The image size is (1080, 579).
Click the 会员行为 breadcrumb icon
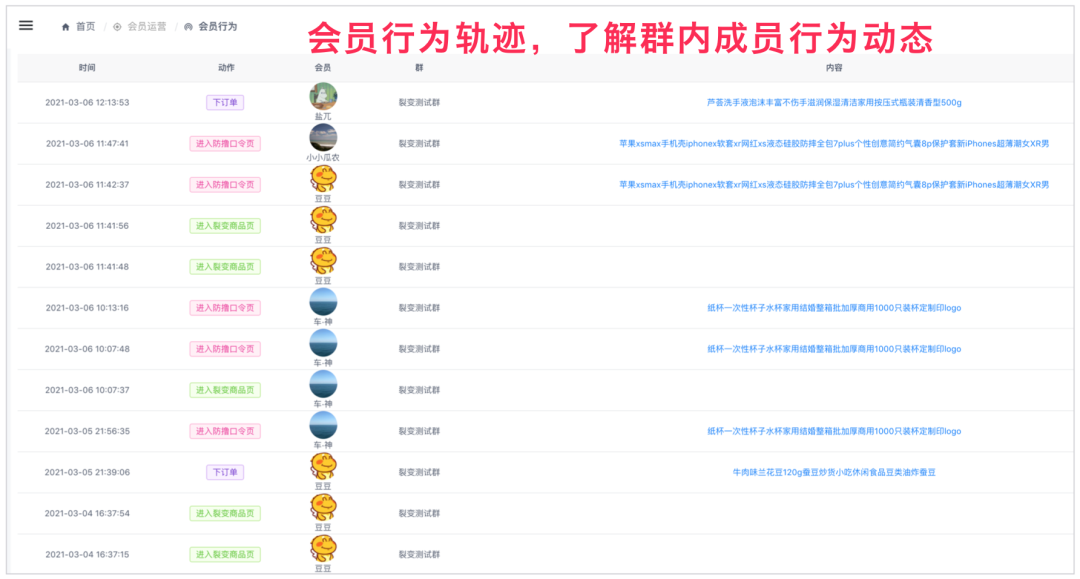pyautogui.click(x=188, y=27)
